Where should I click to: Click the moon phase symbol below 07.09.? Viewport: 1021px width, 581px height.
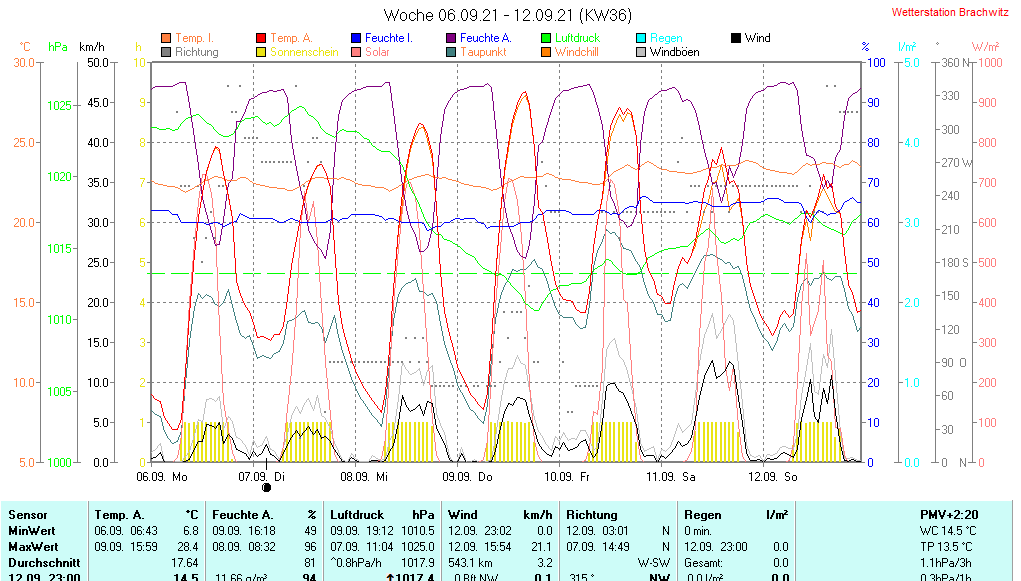click(267, 488)
